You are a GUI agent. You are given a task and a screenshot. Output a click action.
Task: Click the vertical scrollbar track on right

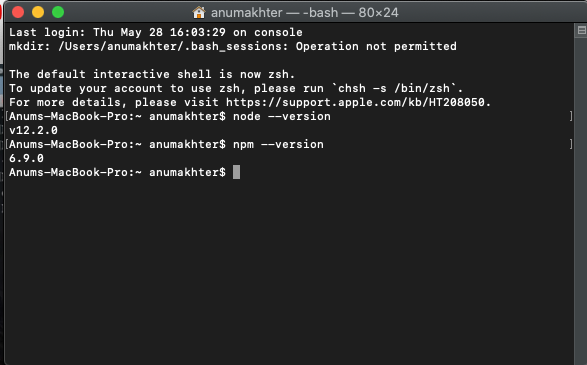[581, 200]
